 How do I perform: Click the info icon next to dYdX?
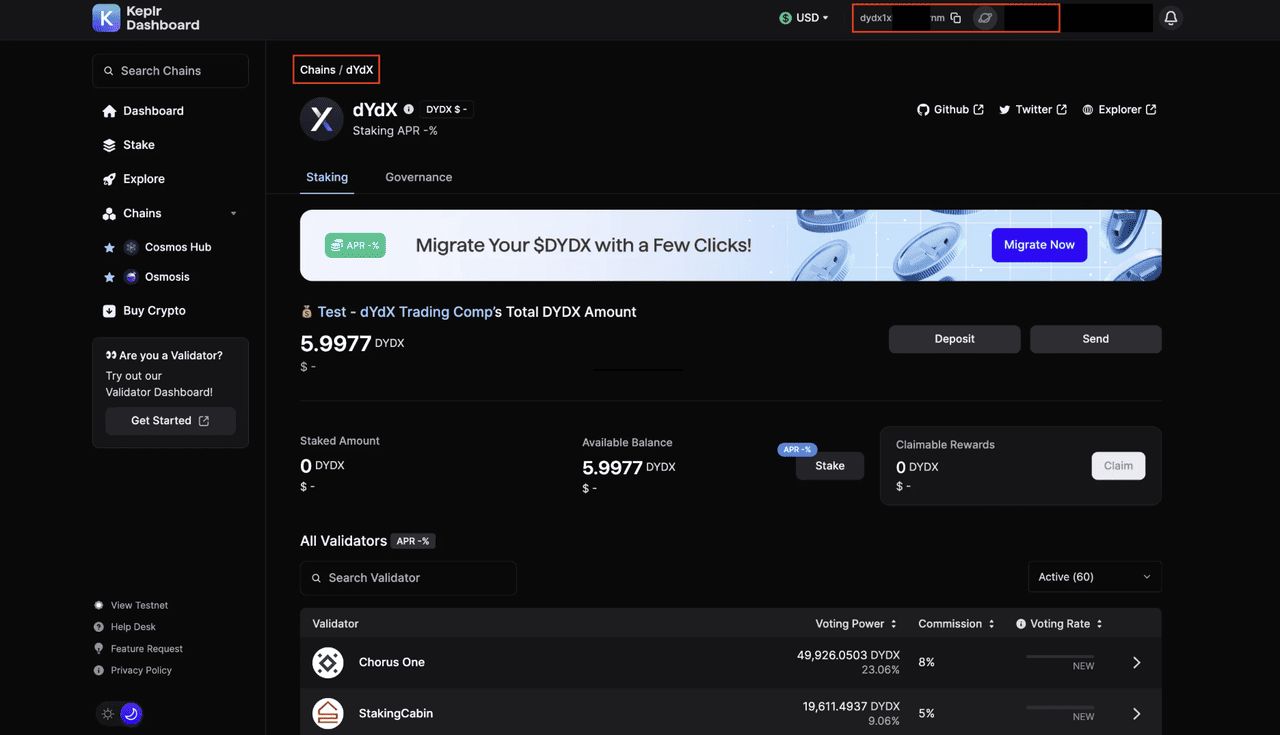408,109
